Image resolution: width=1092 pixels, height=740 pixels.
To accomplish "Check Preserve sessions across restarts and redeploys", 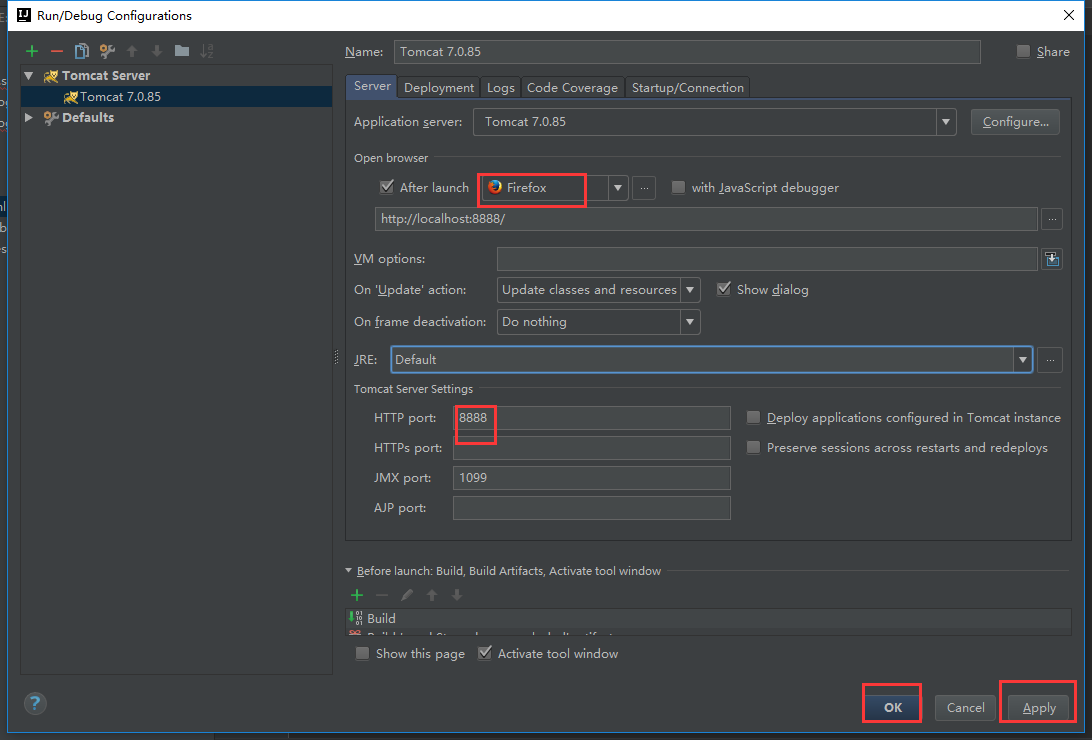I will point(754,448).
